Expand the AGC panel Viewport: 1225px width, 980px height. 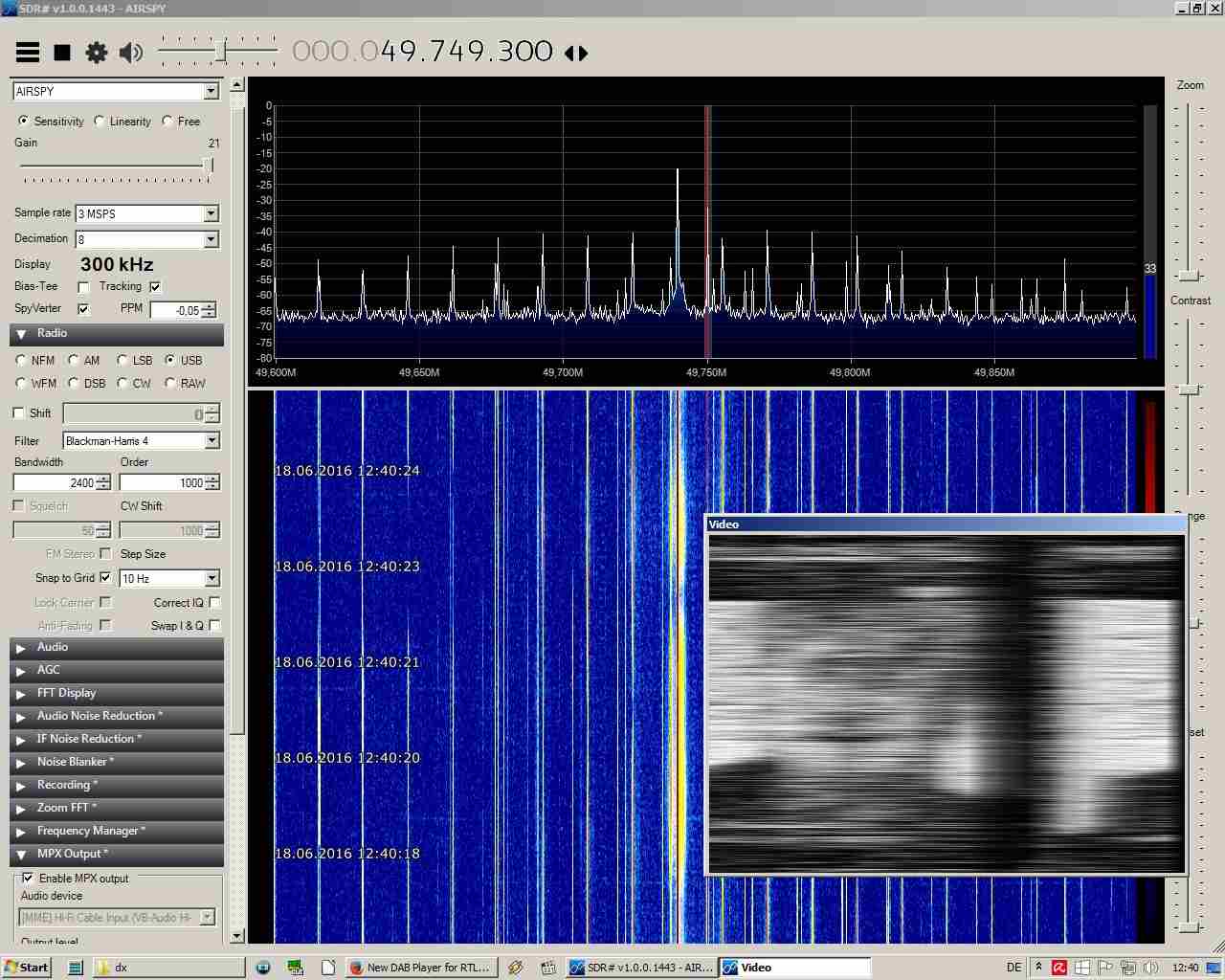pos(117,671)
